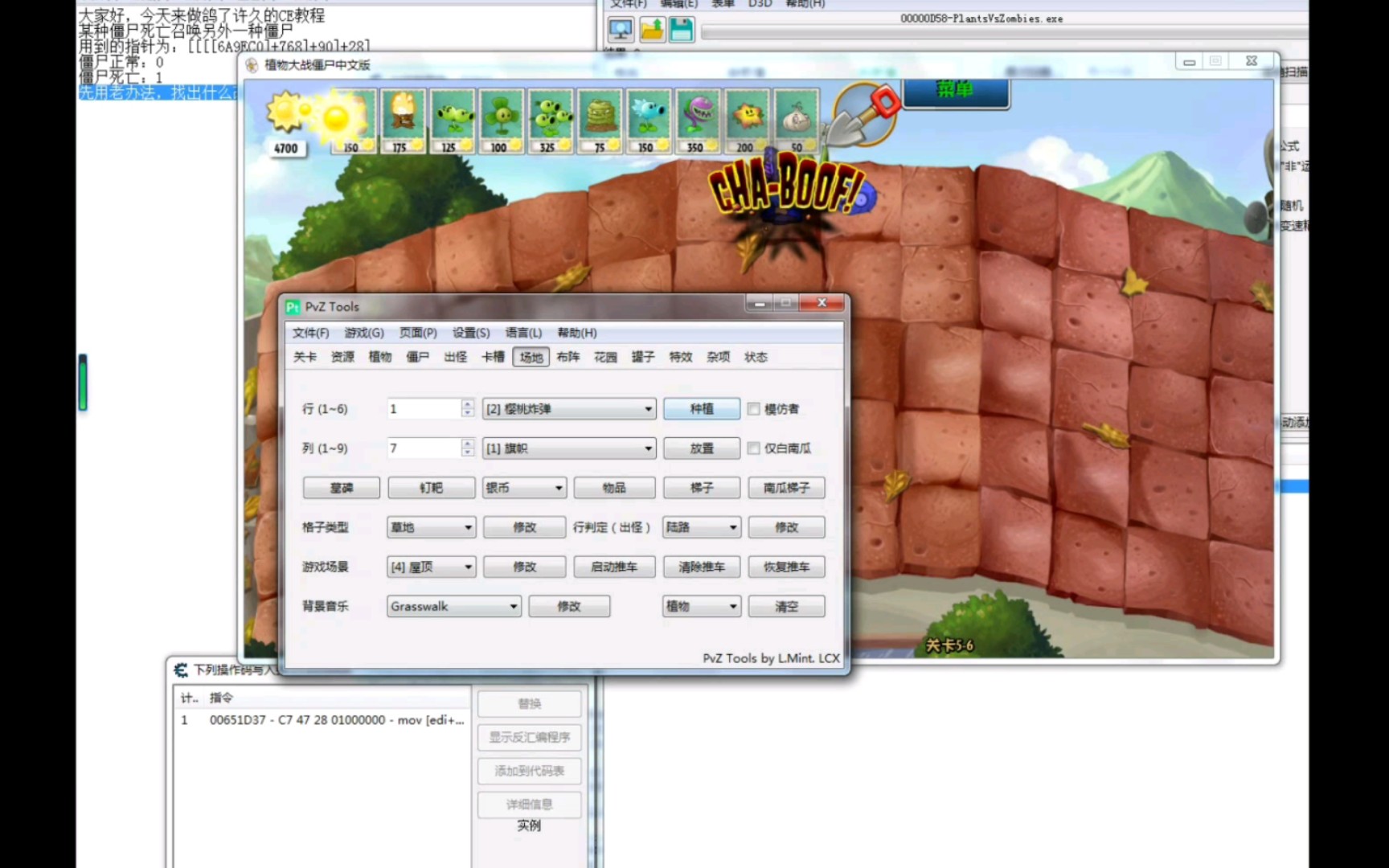Image resolution: width=1389 pixels, height=868 pixels.
Task: Click the 钉耙 rake button
Action: (432, 488)
